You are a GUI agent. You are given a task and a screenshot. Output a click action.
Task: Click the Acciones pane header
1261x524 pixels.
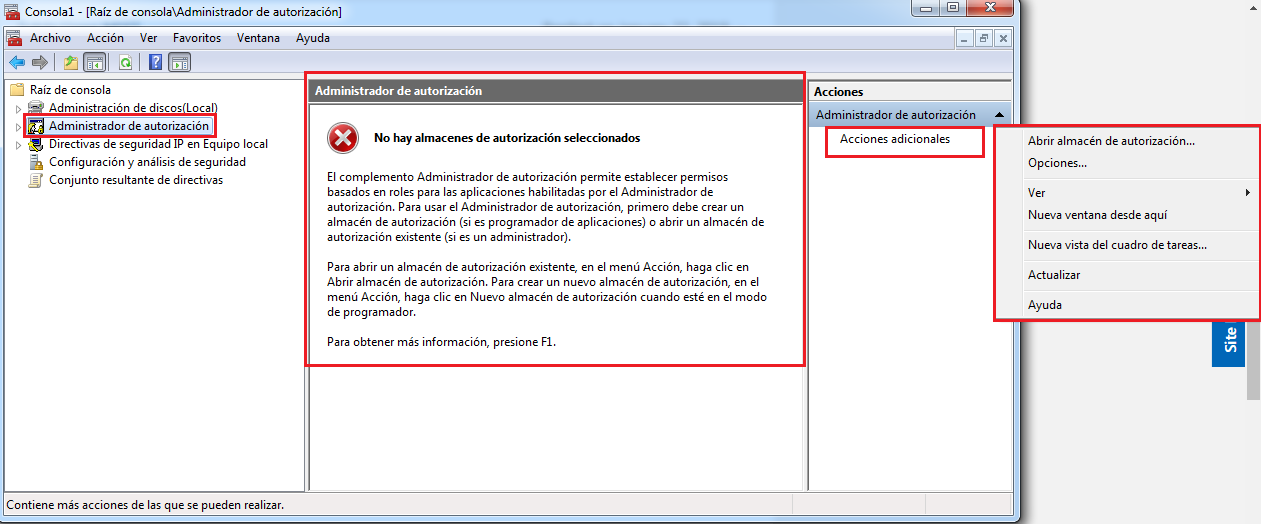910,91
